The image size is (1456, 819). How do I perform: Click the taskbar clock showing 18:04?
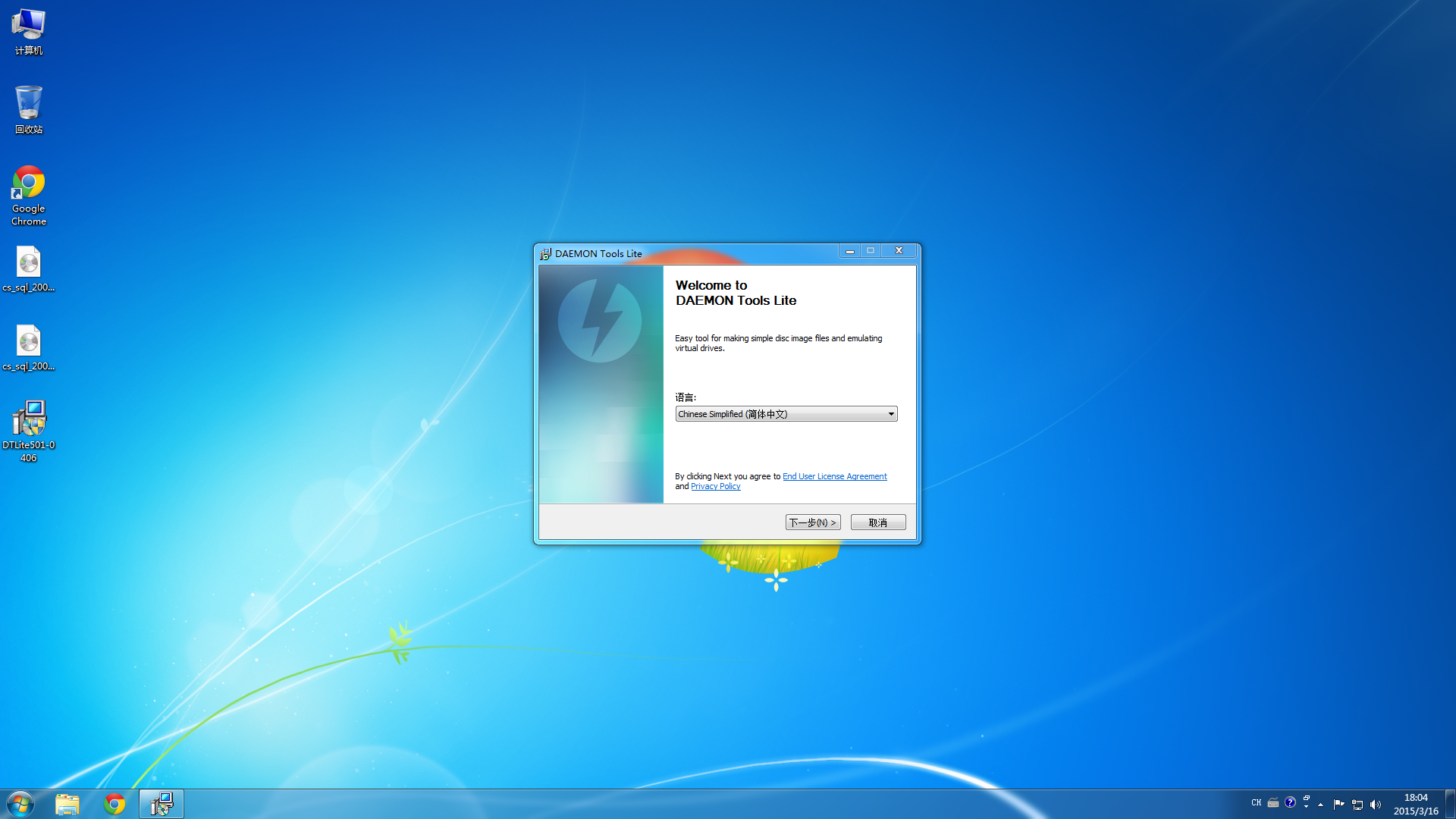pyautogui.click(x=1416, y=804)
